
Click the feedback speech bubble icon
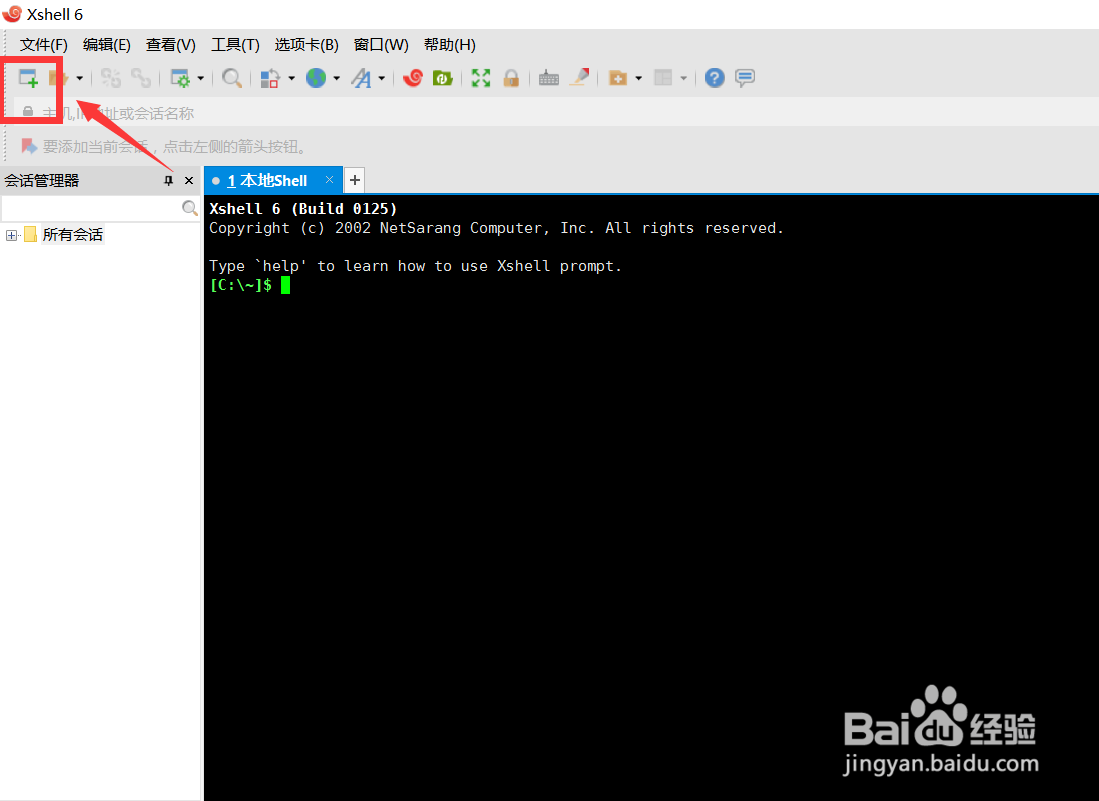(745, 78)
